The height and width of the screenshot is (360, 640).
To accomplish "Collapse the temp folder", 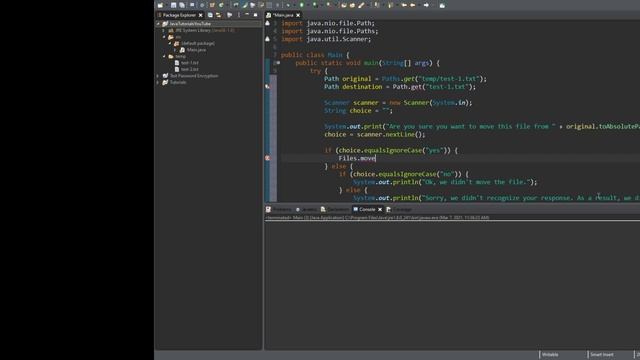I will [164, 56].
